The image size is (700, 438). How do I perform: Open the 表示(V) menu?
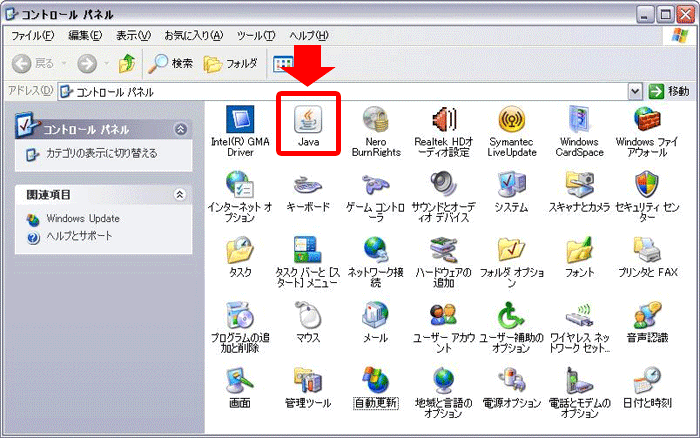click(133, 35)
